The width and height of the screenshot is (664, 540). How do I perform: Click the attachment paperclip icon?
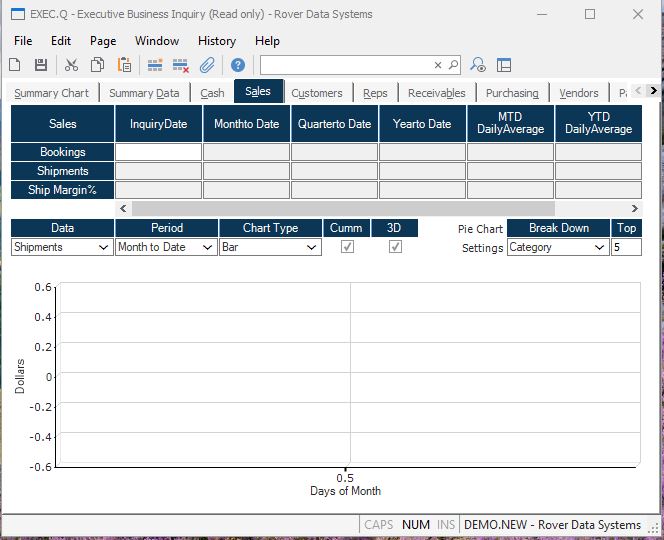207,65
